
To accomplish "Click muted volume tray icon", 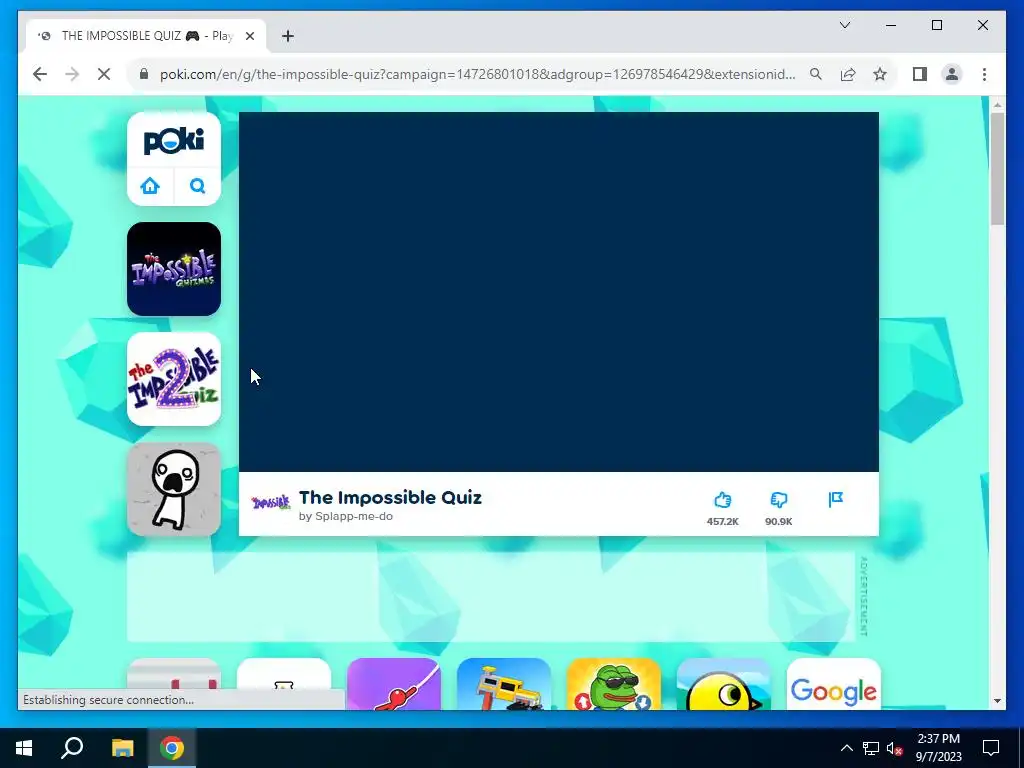I will (895, 748).
